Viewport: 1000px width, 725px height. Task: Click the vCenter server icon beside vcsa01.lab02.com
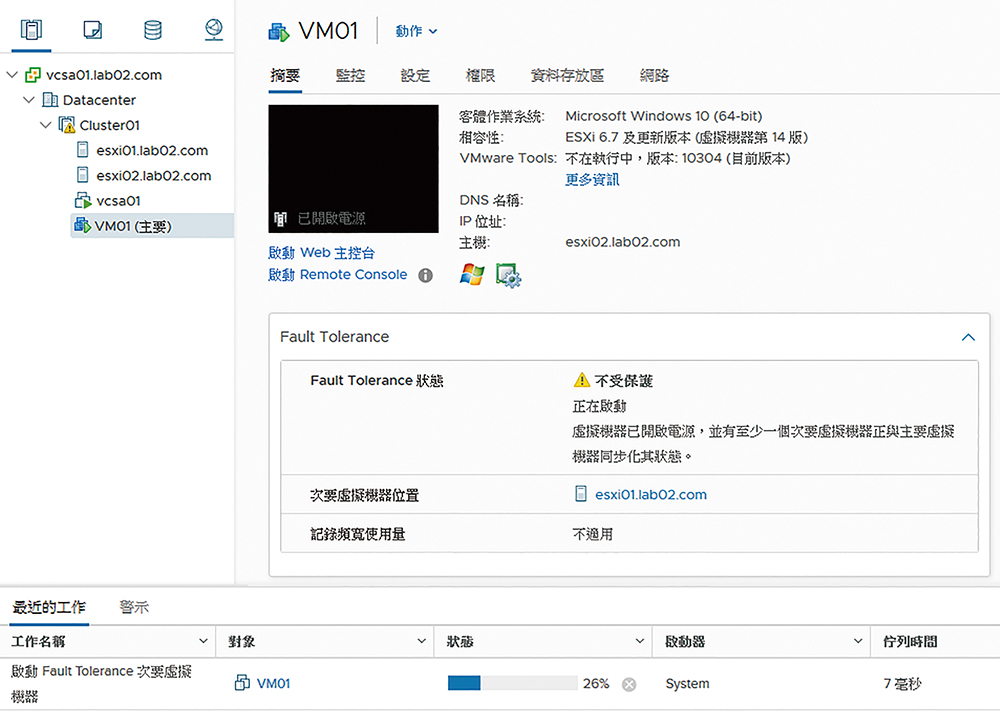click(x=33, y=75)
